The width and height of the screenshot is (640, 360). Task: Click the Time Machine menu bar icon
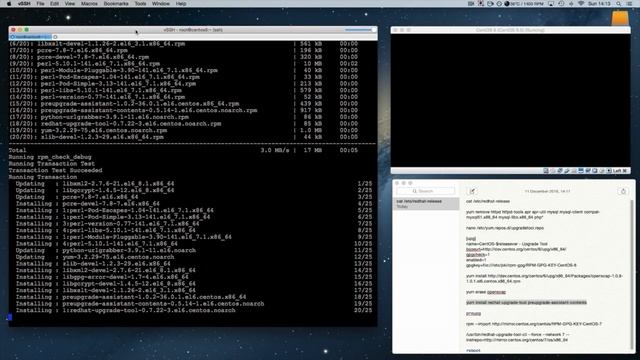(561, 4)
